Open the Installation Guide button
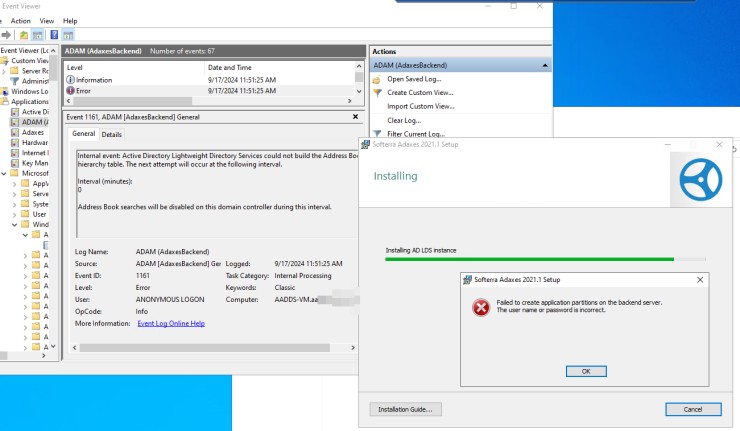 point(405,409)
